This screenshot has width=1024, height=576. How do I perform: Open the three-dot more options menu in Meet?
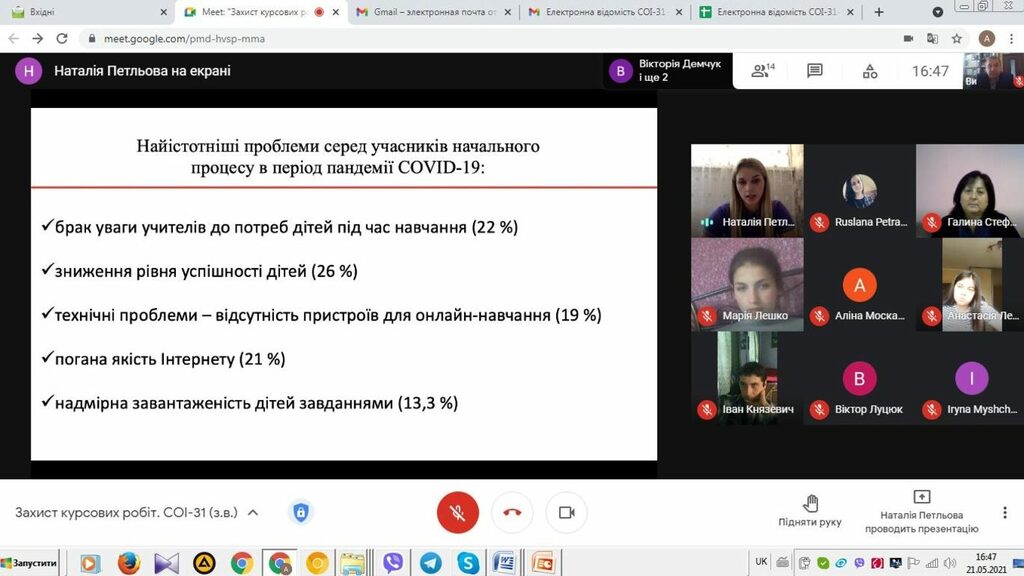click(x=1003, y=513)
